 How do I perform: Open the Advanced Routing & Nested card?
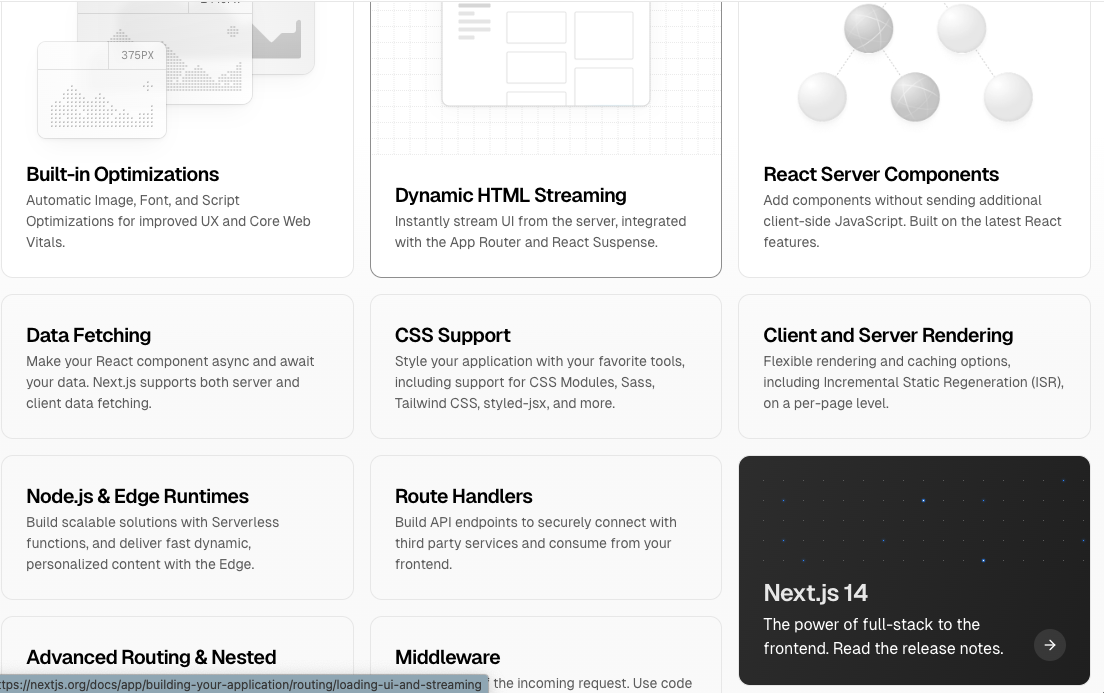(177, 655)
